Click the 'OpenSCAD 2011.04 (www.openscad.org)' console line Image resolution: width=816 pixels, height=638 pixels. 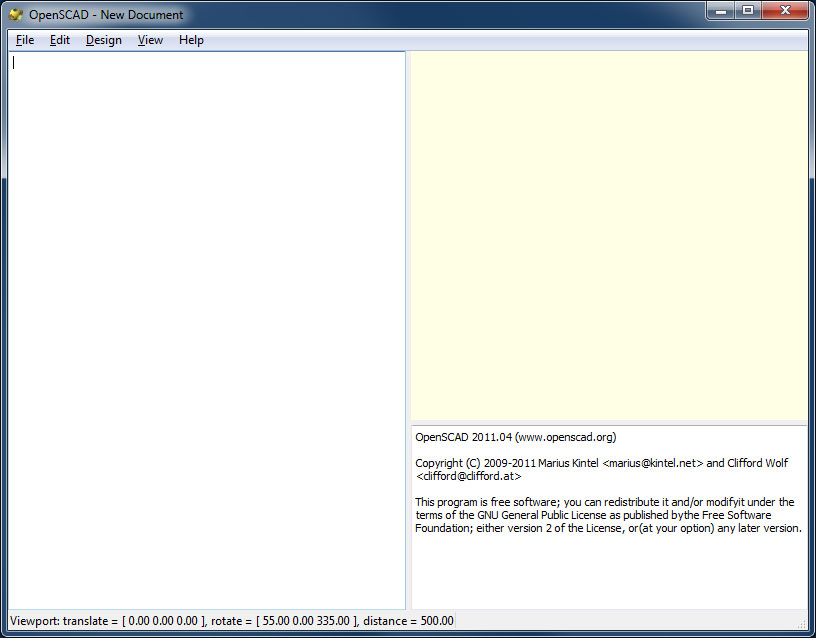click(515, 437)
